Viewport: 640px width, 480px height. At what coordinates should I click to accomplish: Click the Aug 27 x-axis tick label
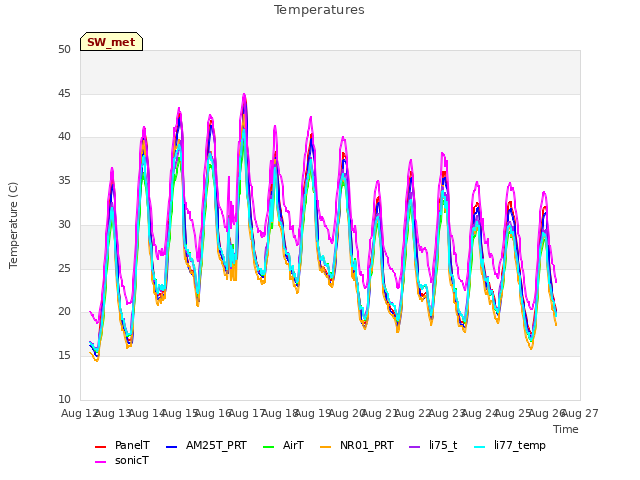[x=580, y=413]
